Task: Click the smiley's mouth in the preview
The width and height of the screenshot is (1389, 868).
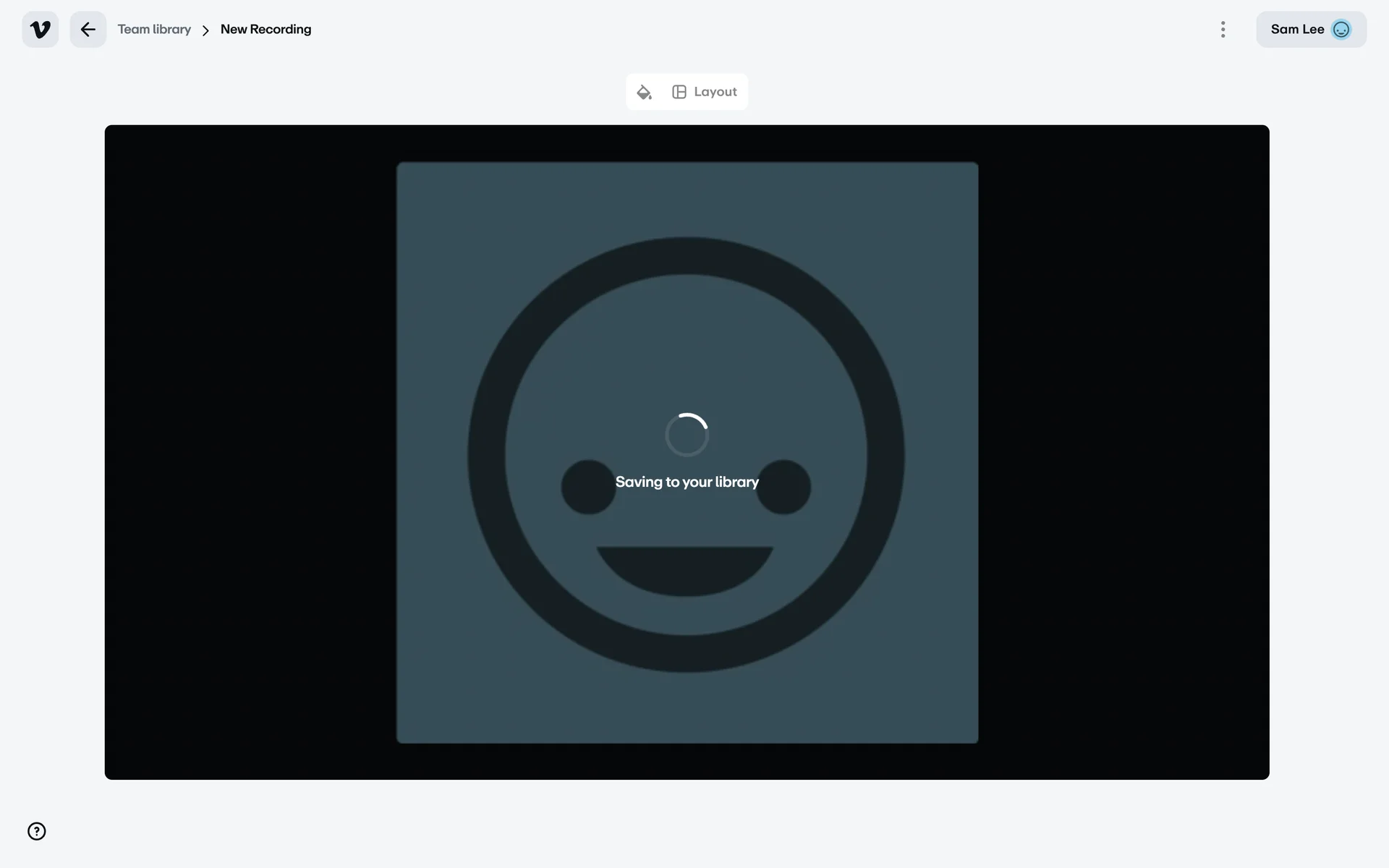Action: [x=684, y=569]
